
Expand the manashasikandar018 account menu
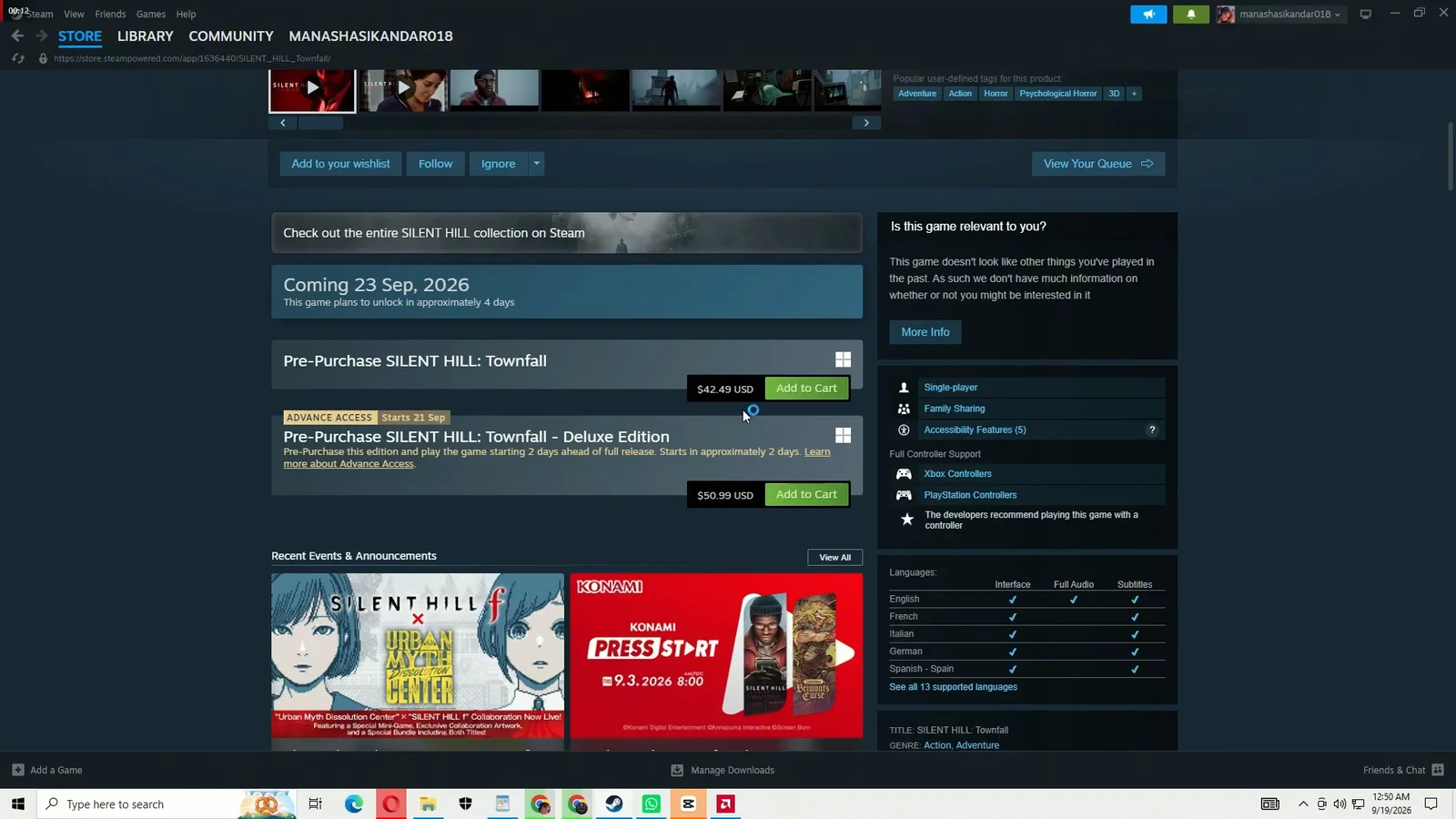pos(1283,14)
